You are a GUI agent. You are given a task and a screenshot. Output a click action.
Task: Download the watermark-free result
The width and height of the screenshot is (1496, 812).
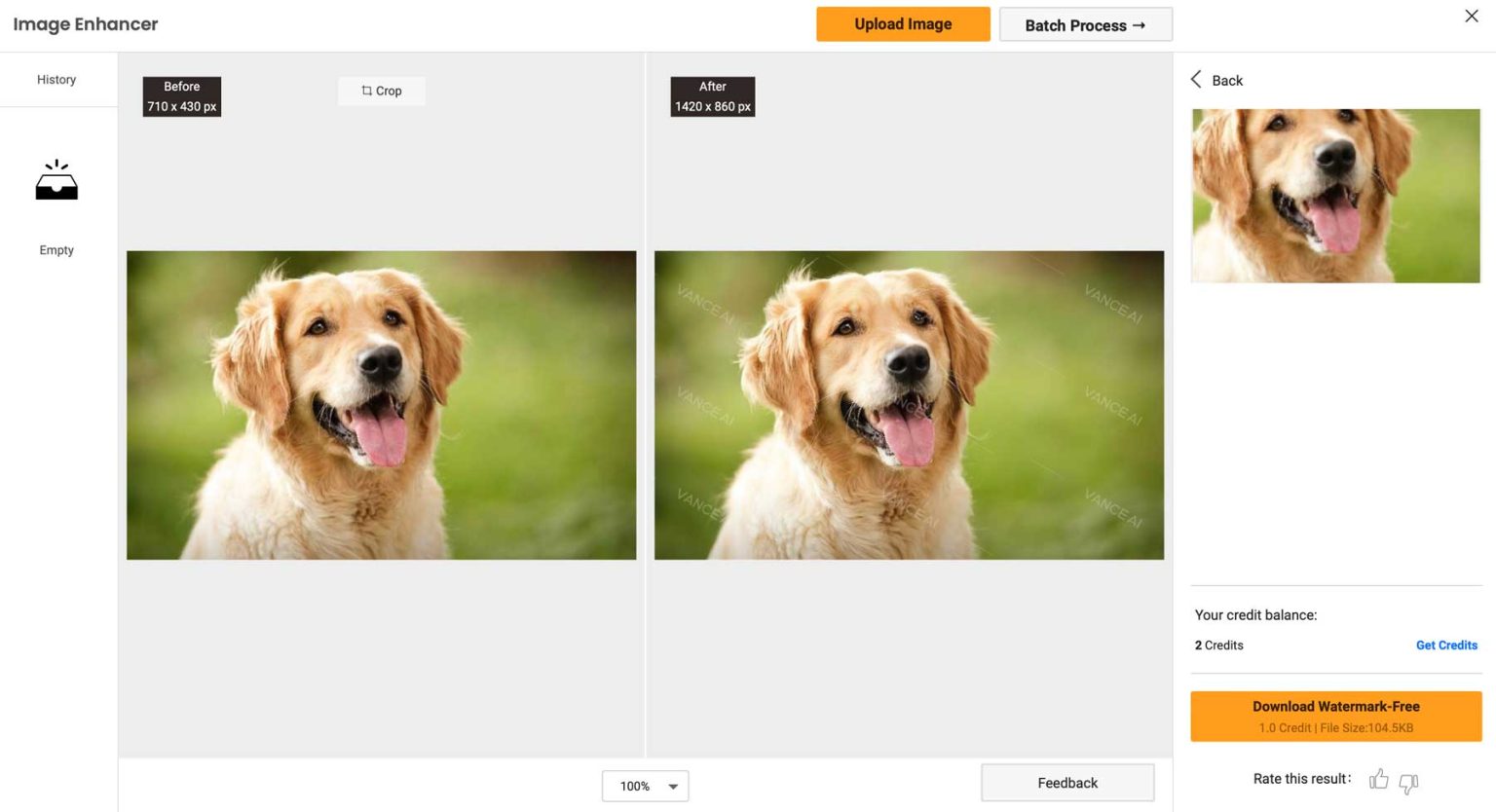click(1335, 716)
